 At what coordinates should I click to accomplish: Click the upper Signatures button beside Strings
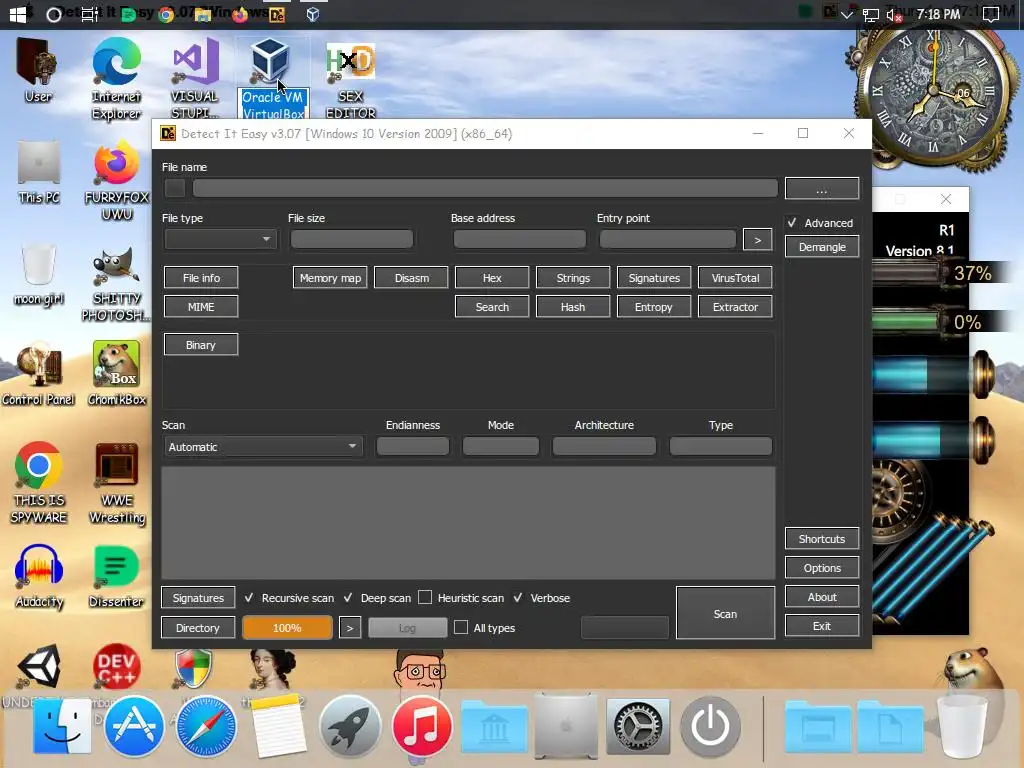point(654,278)
